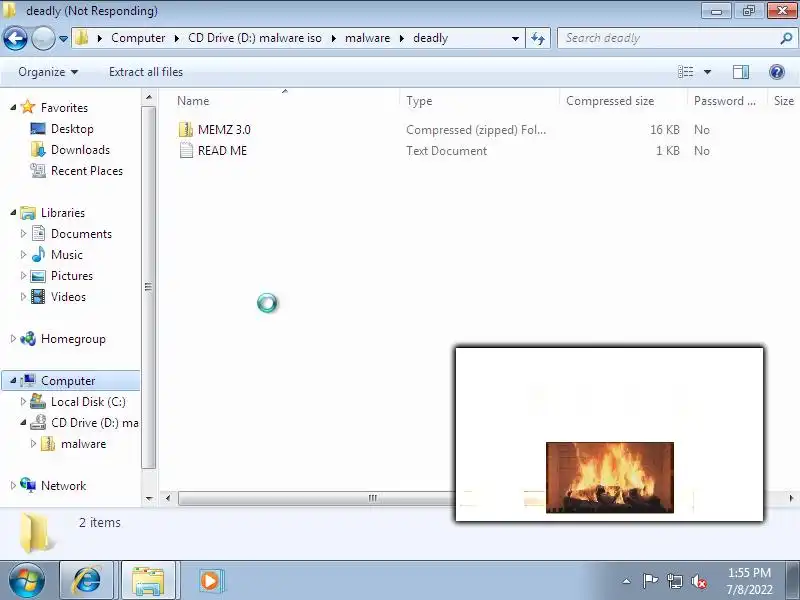Expand the Homegroup node

[x=13, y=338]
